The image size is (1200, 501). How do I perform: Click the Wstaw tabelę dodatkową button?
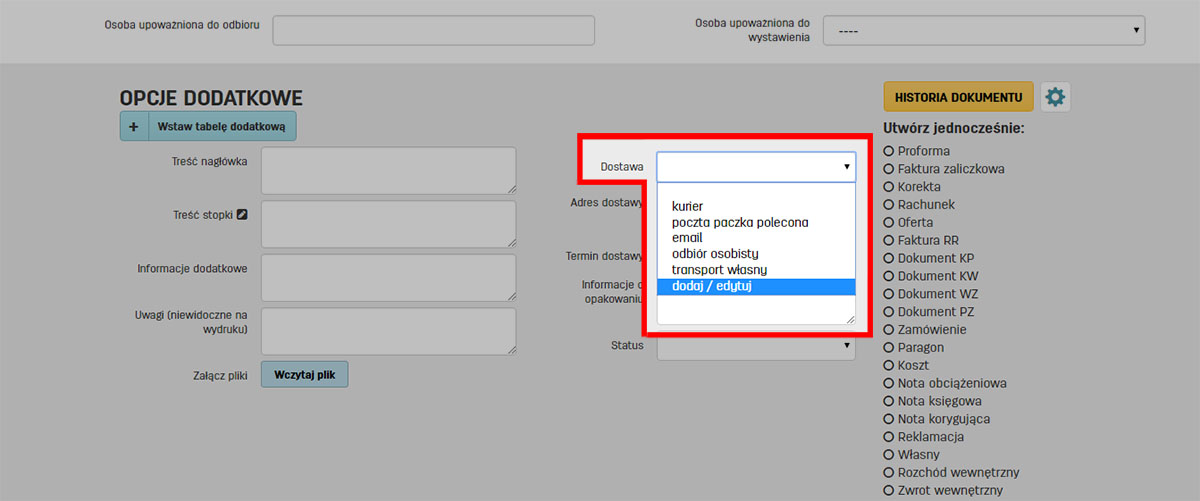(x=222, y=127)
